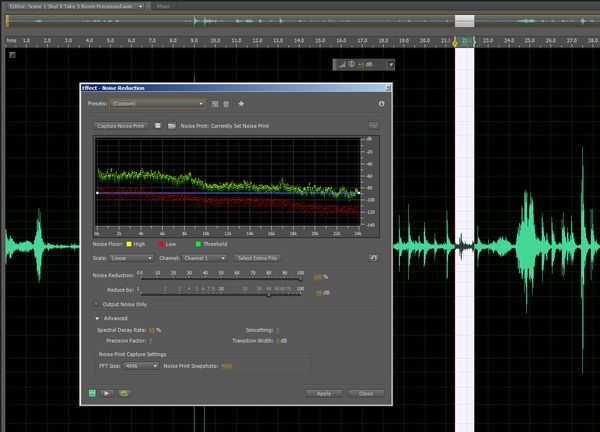Click the left control point on blue curve
Image resolution: width=600 pixels, height=432 pixels.
click(x=97, y=193)
